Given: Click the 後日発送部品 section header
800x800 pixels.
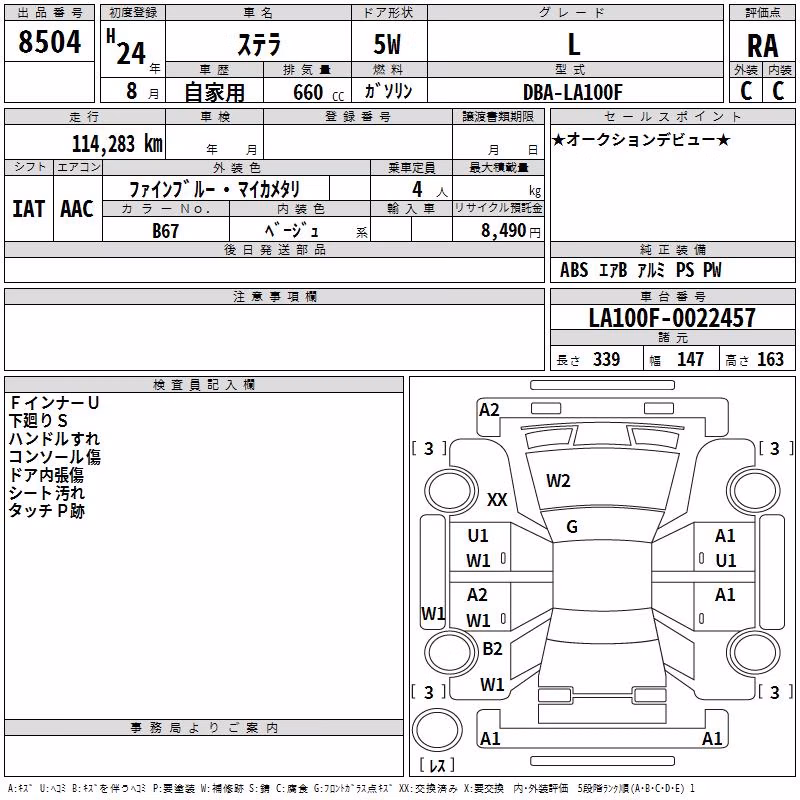Looking at the screenshot, I should tap(274, 249).
